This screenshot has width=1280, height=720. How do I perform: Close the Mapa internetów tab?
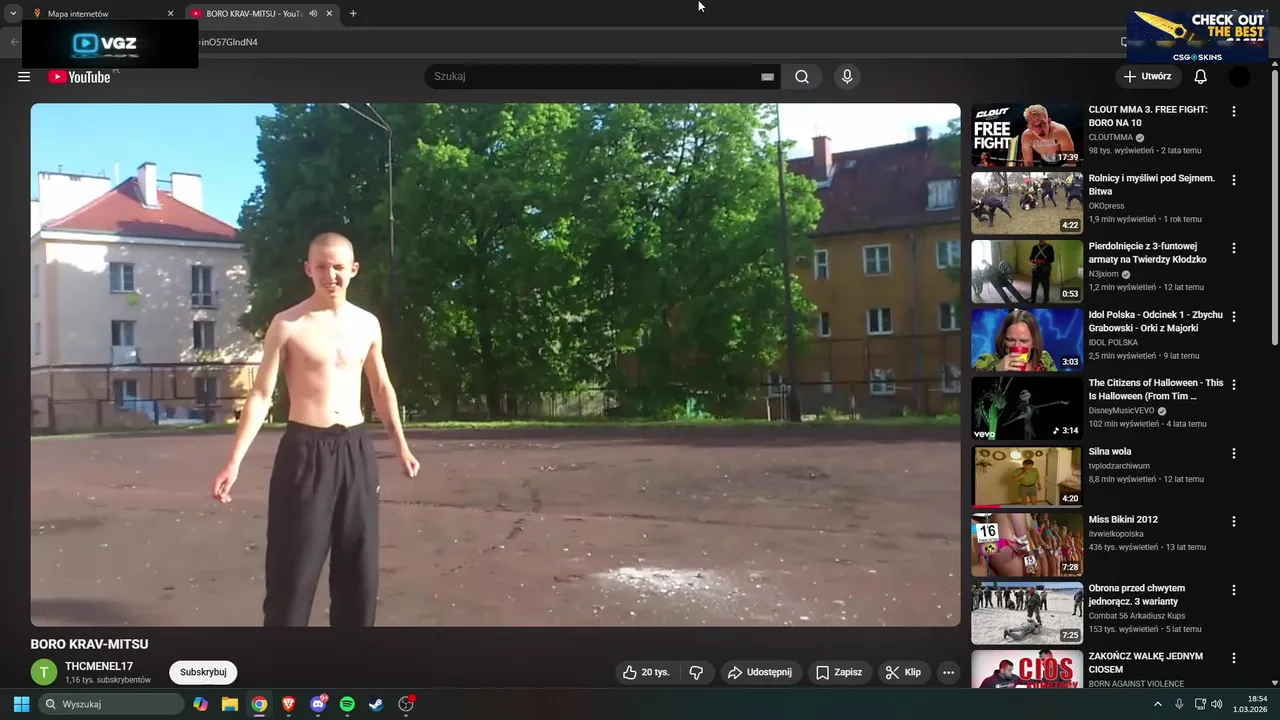tap(170, 13)
